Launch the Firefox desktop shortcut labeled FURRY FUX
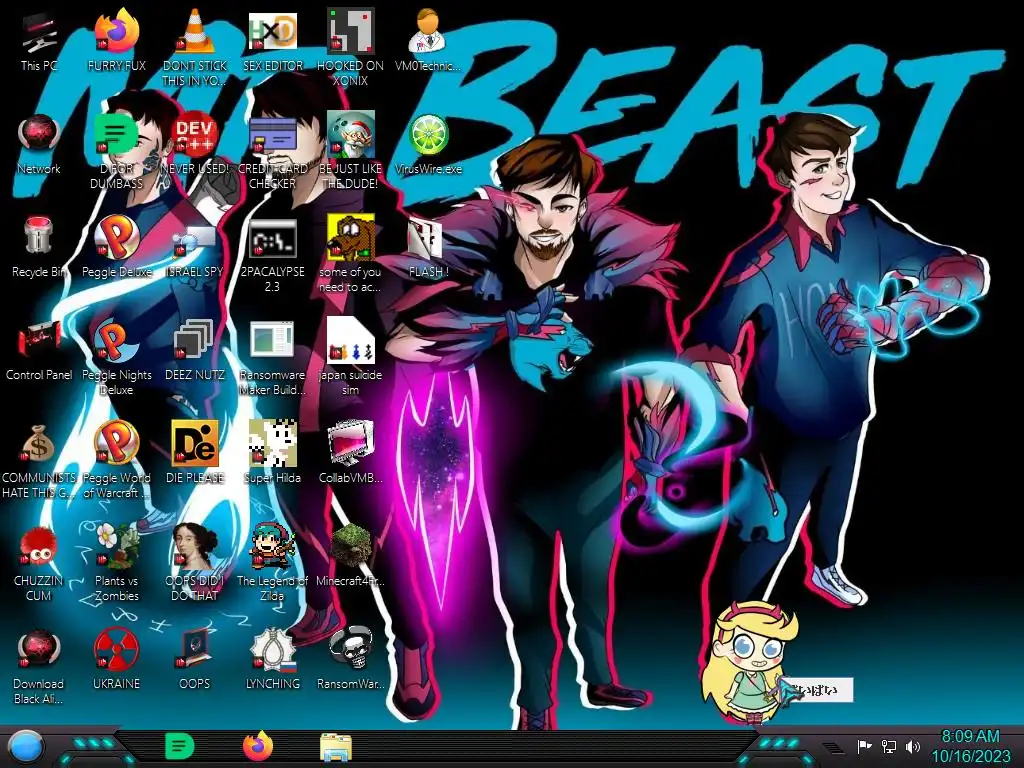This screenshot has height=768, width=1024. [x=117, y=40]
